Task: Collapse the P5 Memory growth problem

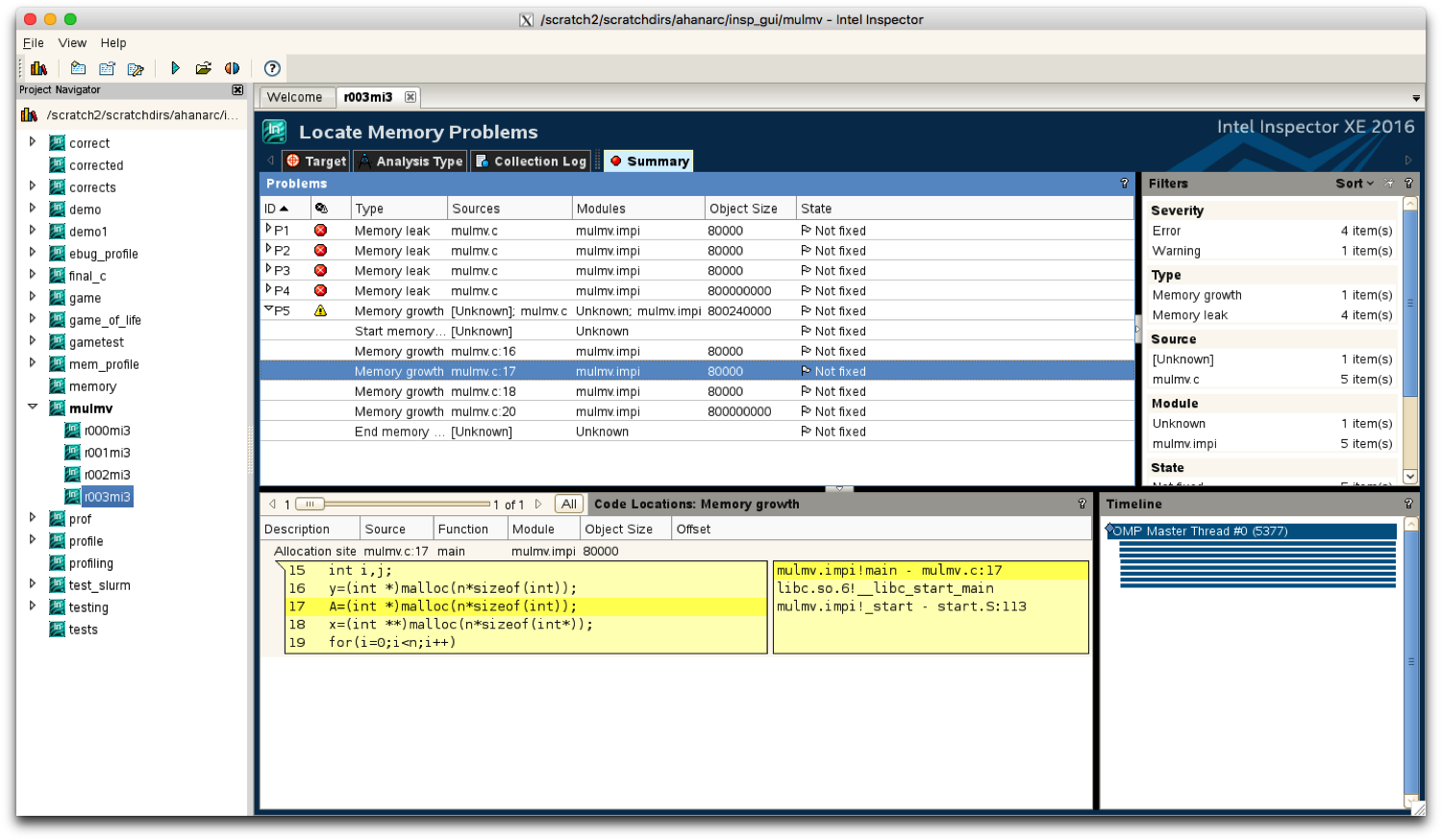Action: tap(267, 310)
